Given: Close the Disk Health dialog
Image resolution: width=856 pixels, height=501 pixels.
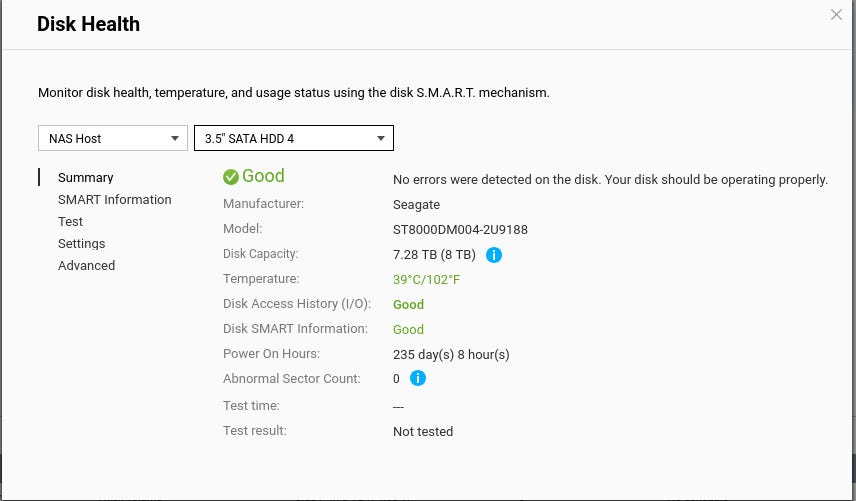Looking at the screenshot, I should 836,15.
